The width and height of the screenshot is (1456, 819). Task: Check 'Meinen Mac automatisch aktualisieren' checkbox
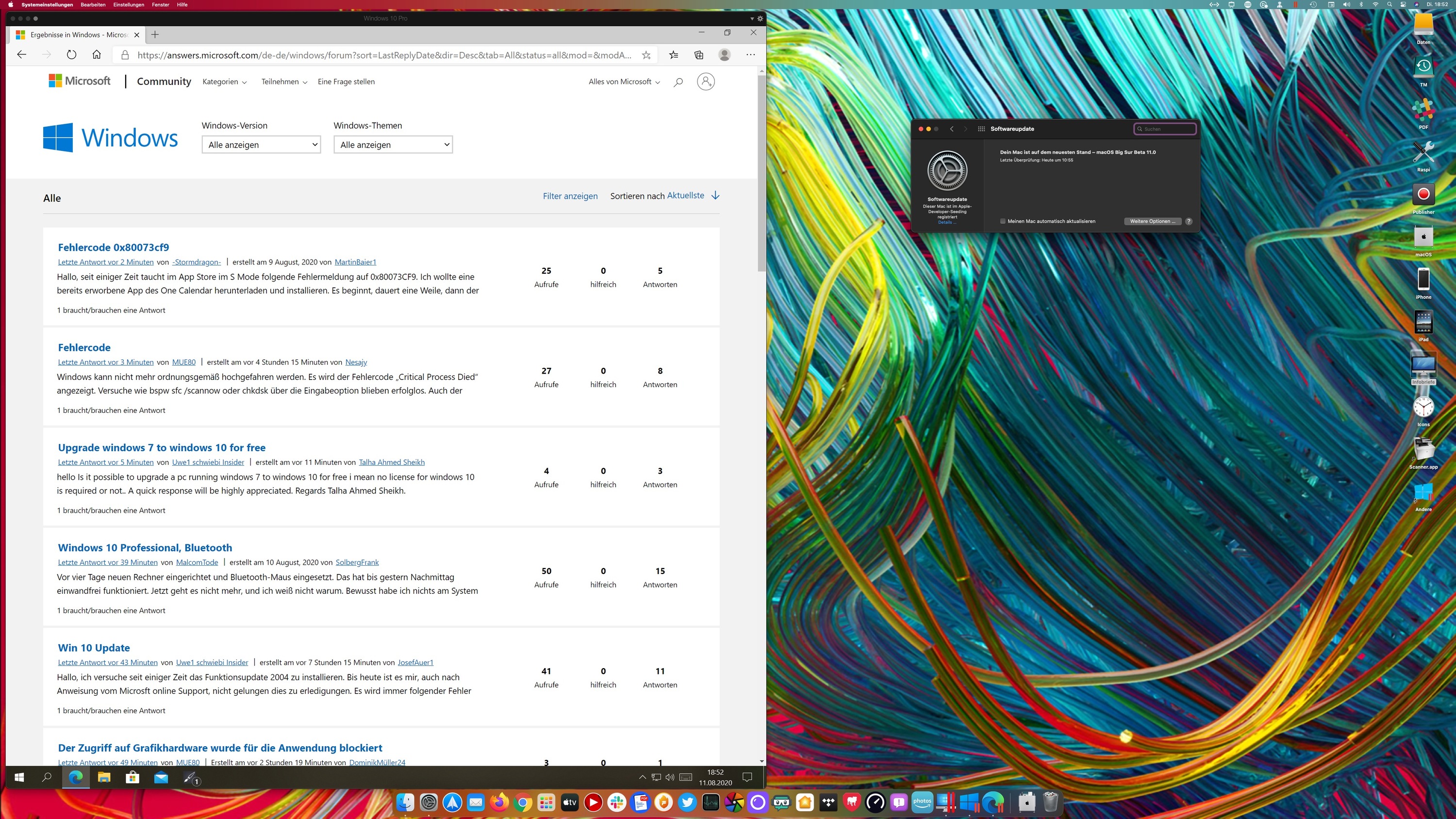coord(1003,222)
